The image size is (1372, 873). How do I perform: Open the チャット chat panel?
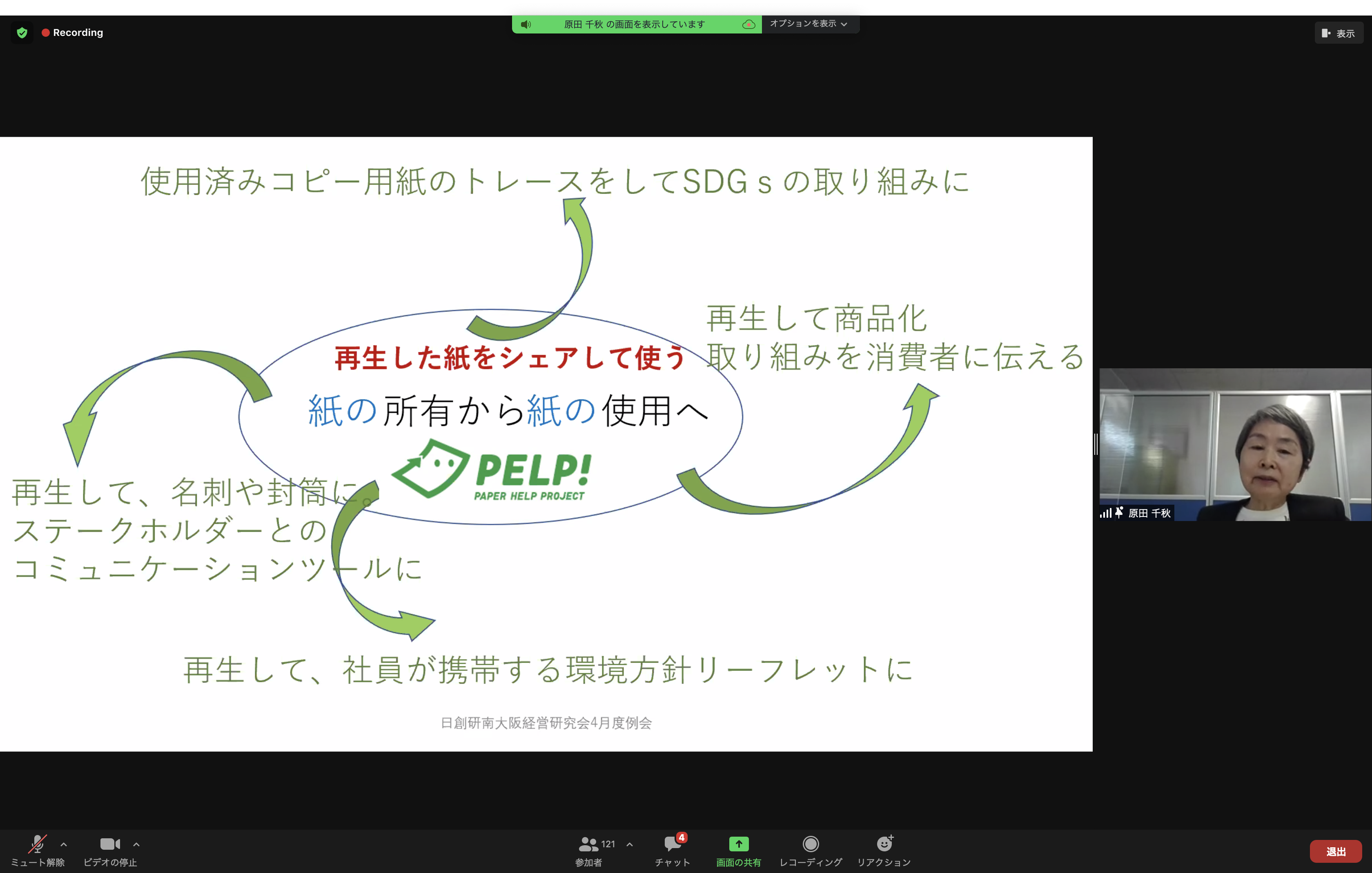tap(673, 851)
